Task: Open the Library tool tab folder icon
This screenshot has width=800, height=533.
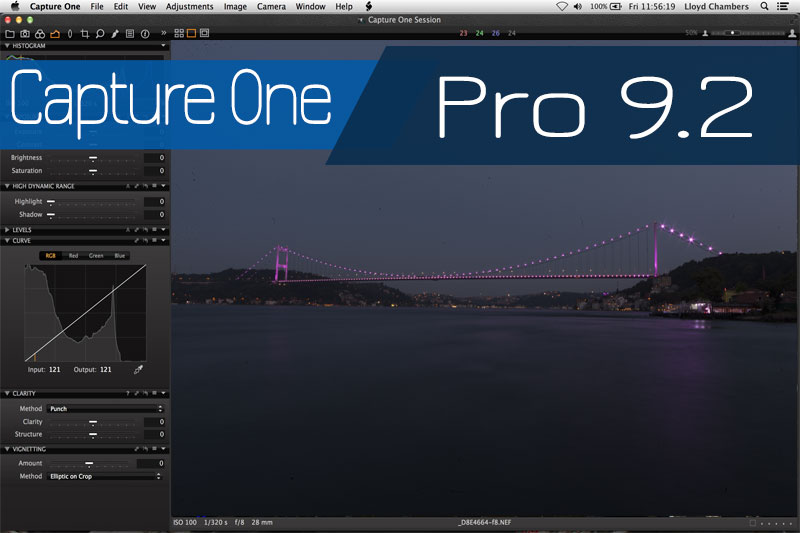Action: pyautogui.click(x=10, y=34)
